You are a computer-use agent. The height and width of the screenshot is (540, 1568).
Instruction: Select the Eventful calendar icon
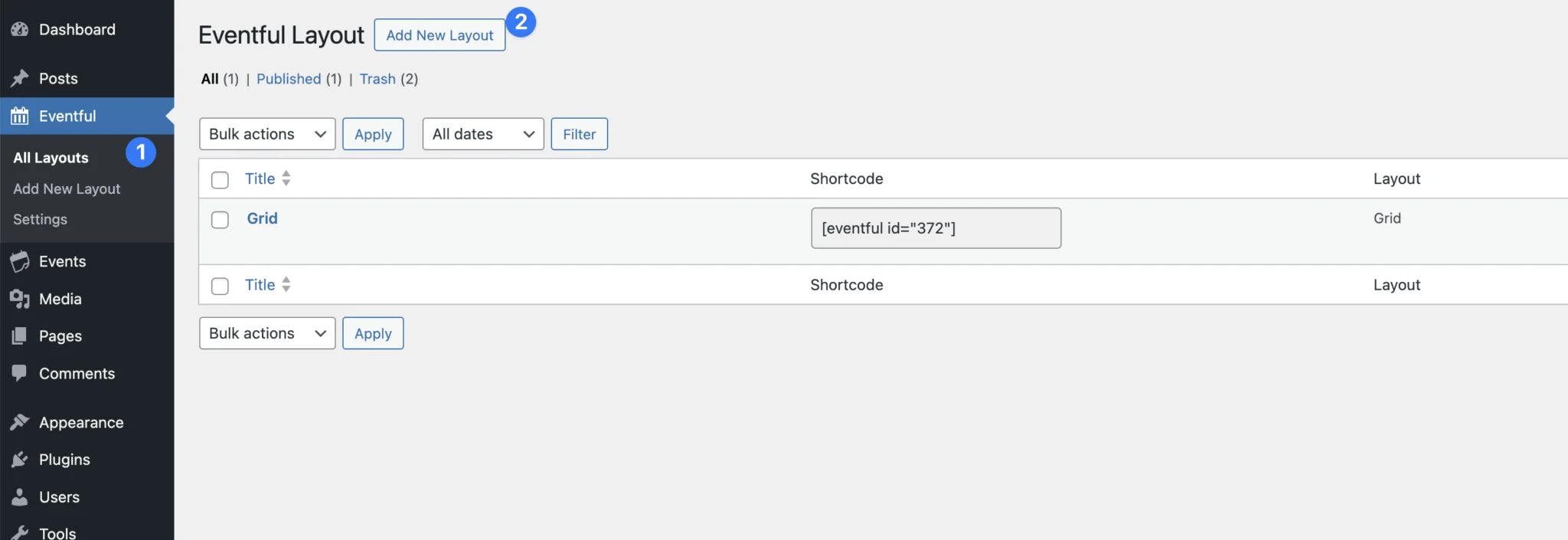tap(19, 116)
